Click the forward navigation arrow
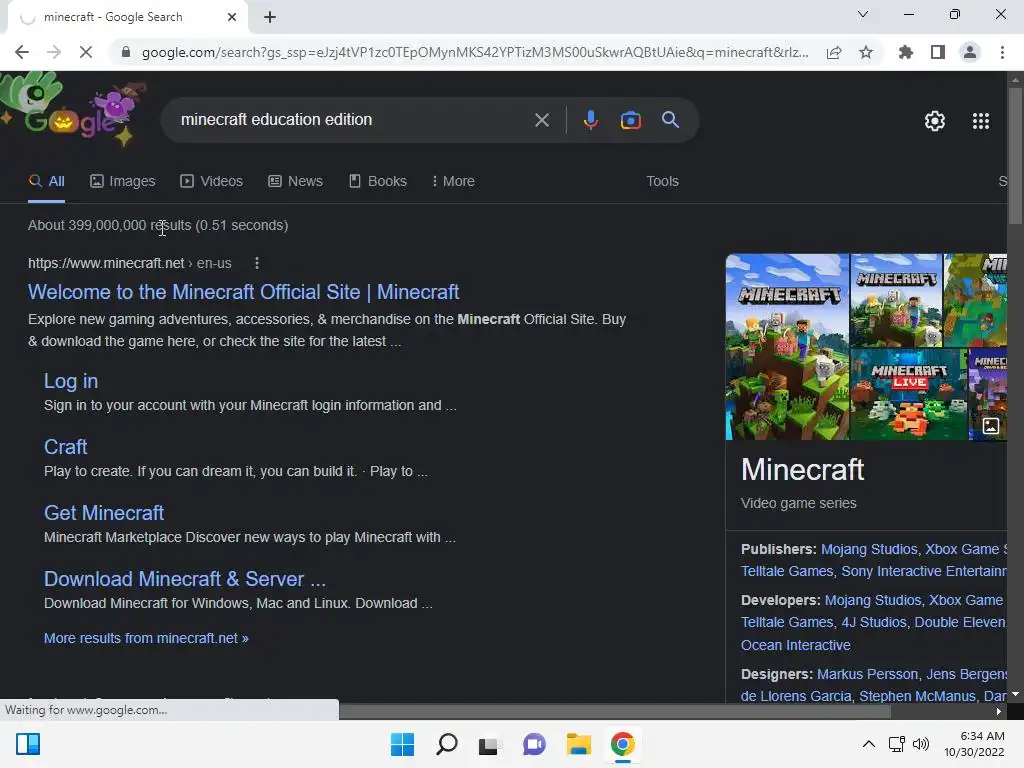1024x768 pixels. 54,52
